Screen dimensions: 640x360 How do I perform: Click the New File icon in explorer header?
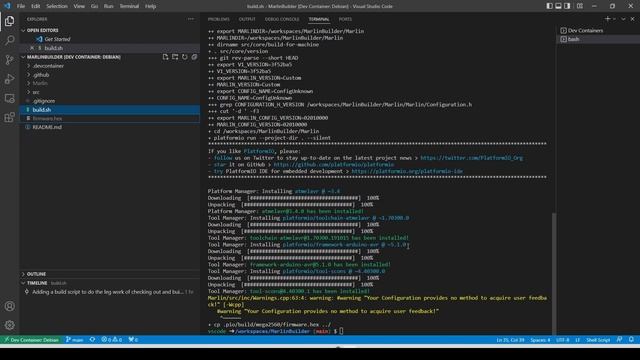[x=165, y=57]
